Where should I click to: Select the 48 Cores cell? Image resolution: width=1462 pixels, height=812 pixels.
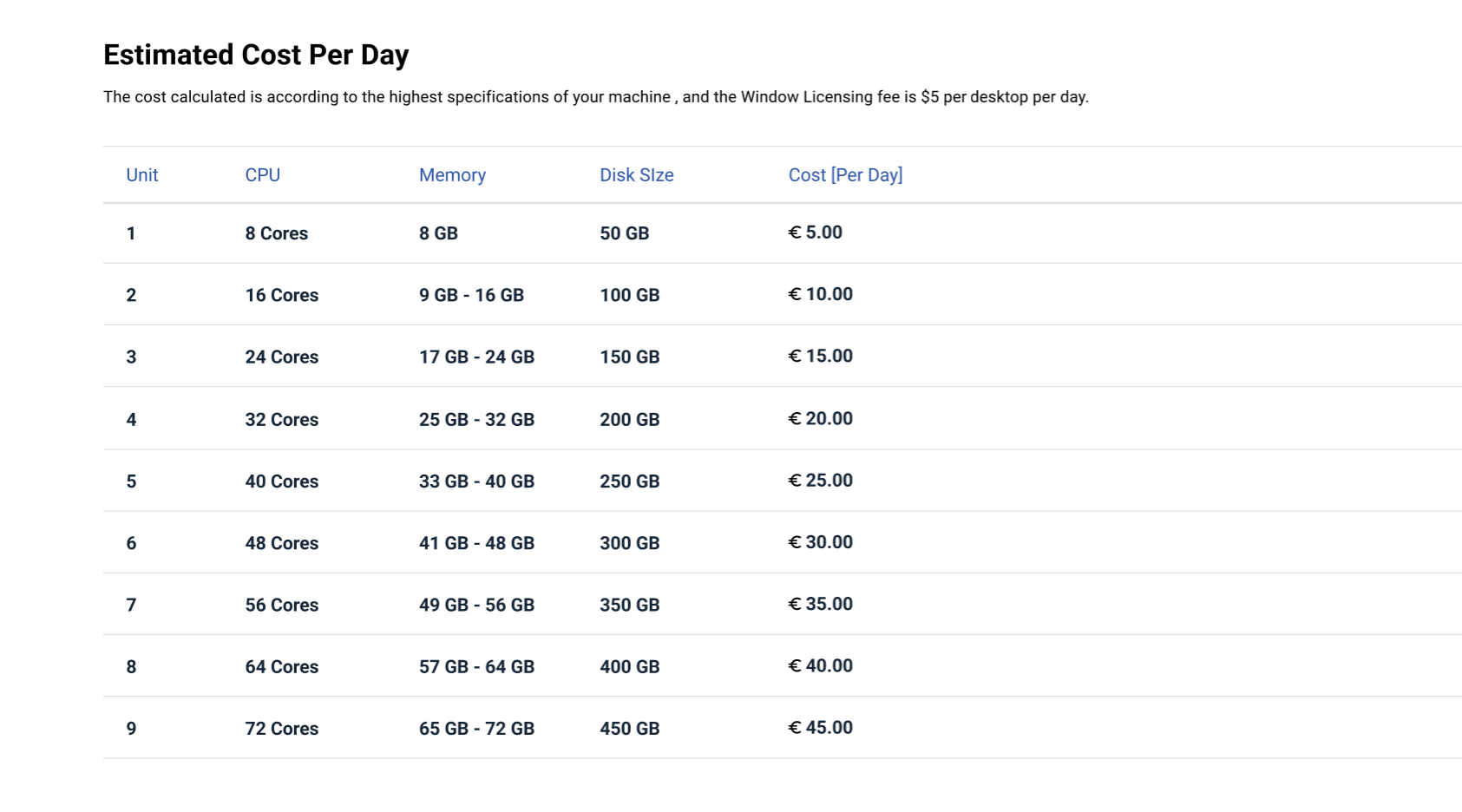(x=282, y=543)
